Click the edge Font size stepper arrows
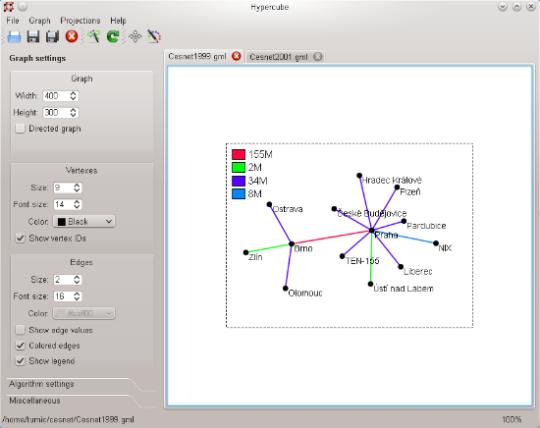Image resolution: width=540 pixels, height=428 pixels. point(77,296)
